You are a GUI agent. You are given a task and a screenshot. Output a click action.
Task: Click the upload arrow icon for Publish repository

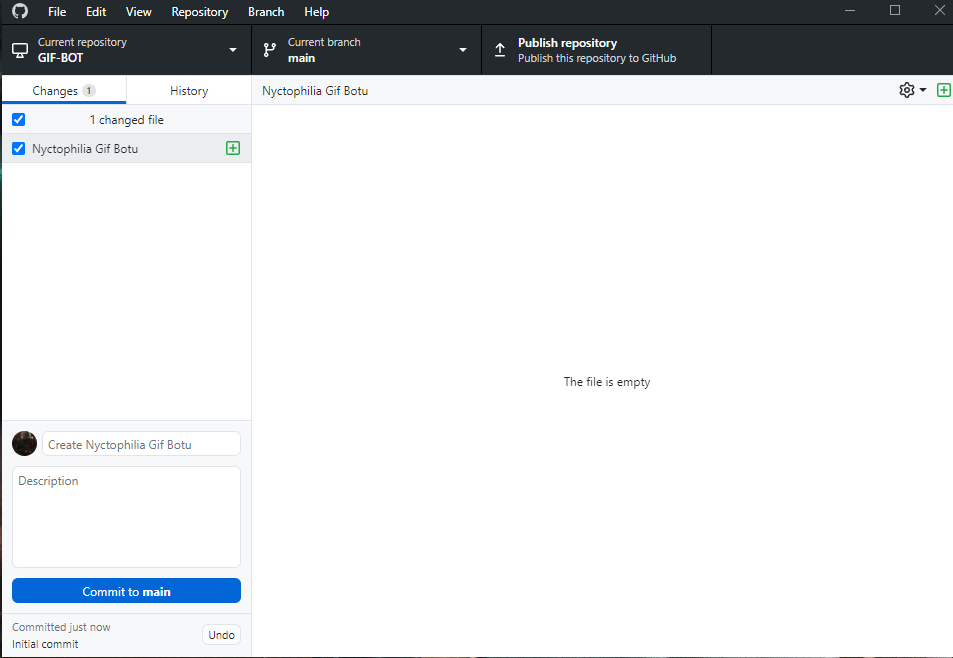(x=500, y=50)
